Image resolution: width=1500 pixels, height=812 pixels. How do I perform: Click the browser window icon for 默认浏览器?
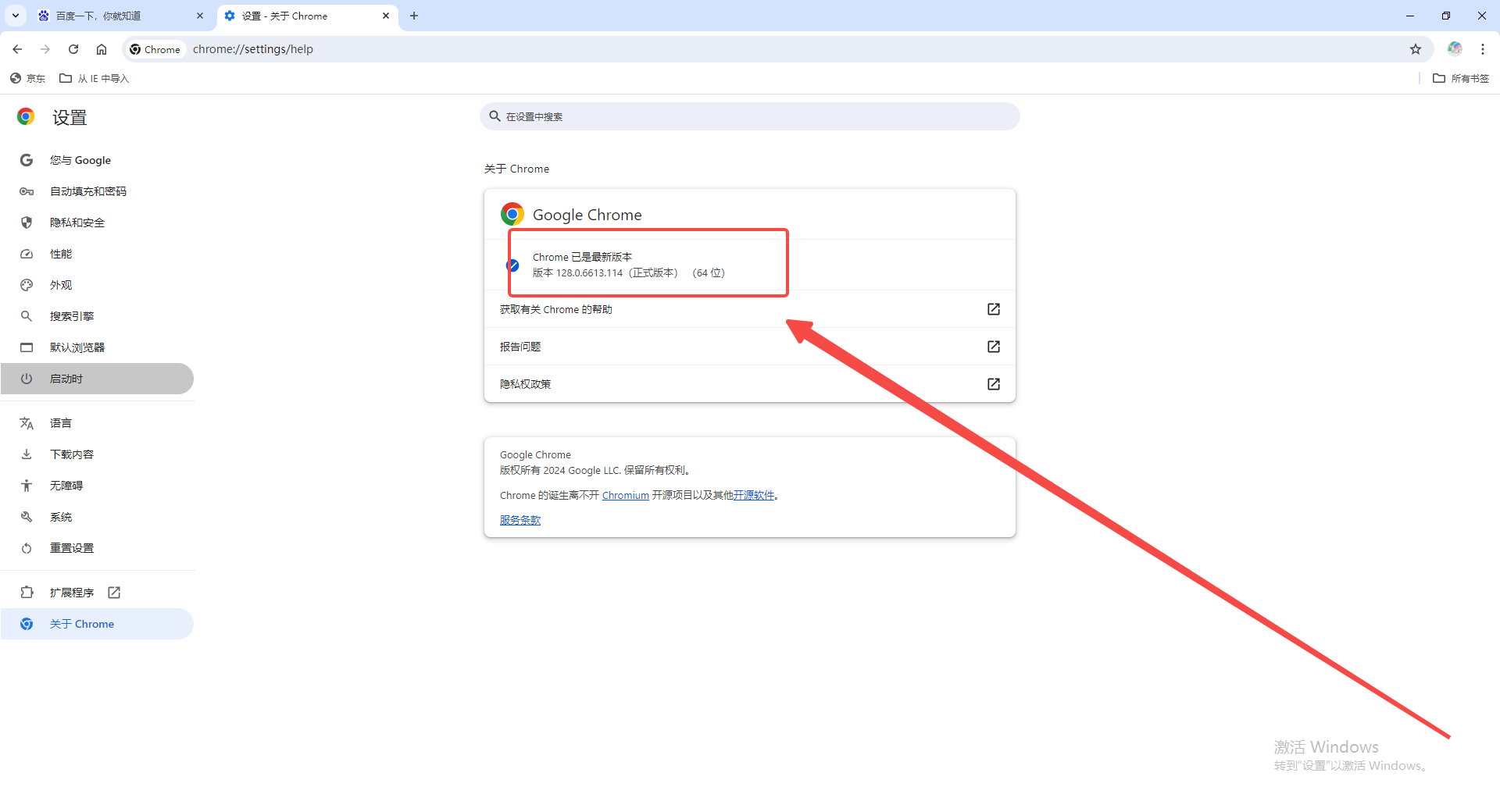click(27, 347)
